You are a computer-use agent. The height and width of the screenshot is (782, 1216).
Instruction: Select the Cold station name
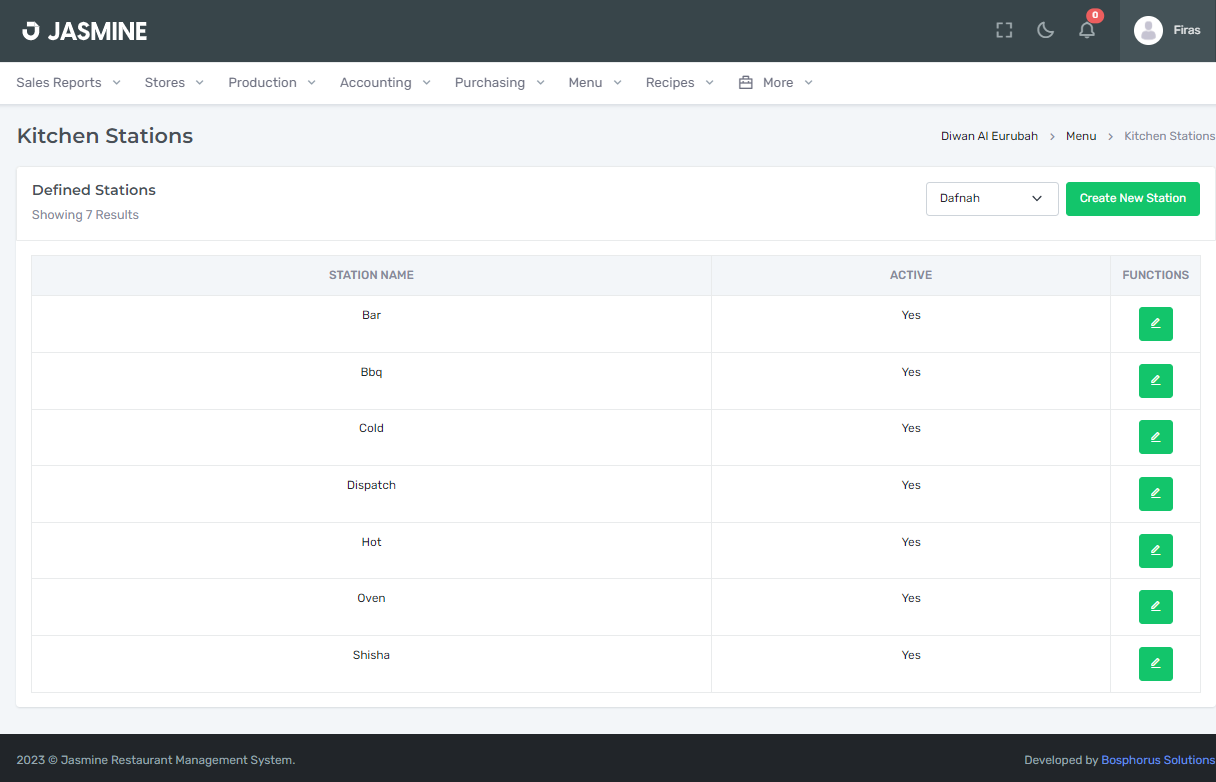tap(371, 428)
